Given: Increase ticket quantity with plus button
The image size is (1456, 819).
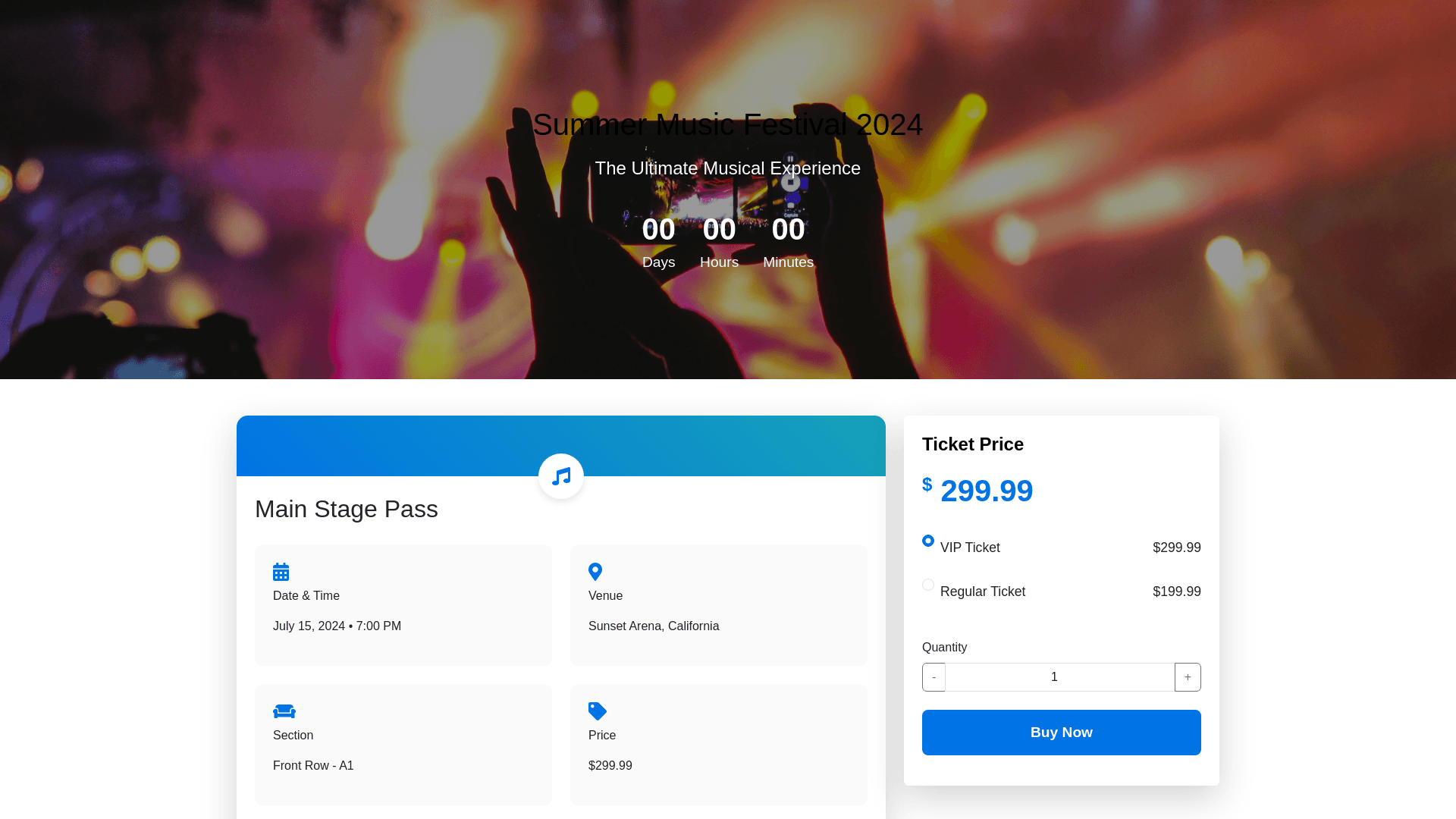Looking at the screenshot, I should pyautogui.click(x=1188, y=677).
